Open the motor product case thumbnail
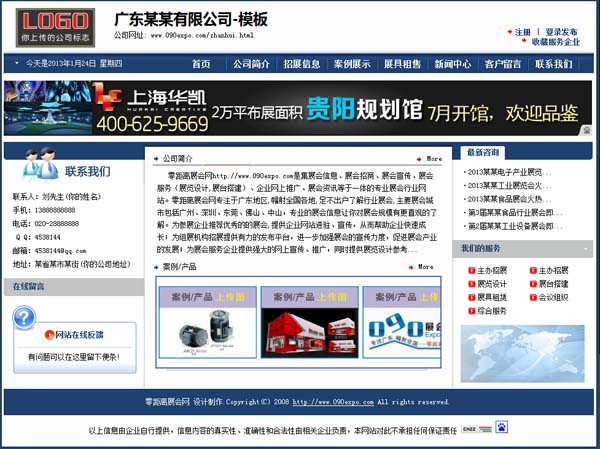 pos(208,322)
